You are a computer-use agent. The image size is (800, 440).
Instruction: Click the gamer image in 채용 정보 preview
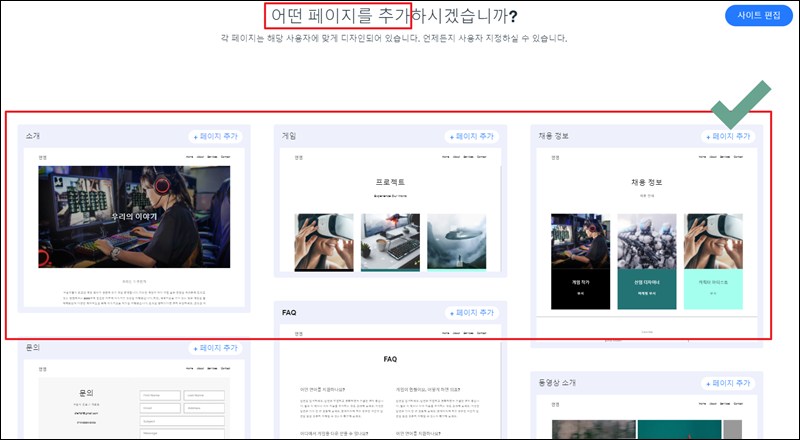[581, 241]
